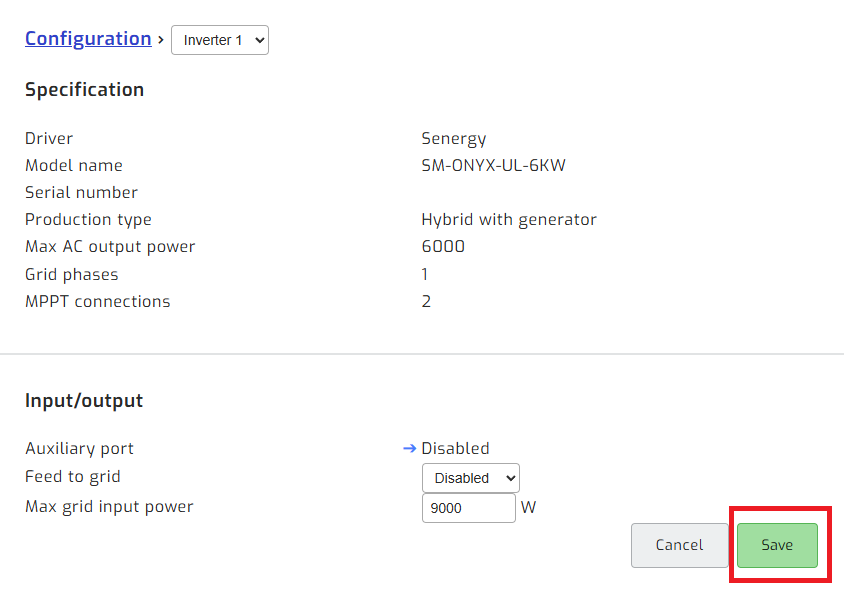The height and width of the screenshot is (602, 844).
Task: Open the Feed to grid dropdown
Action: [470, 477]
